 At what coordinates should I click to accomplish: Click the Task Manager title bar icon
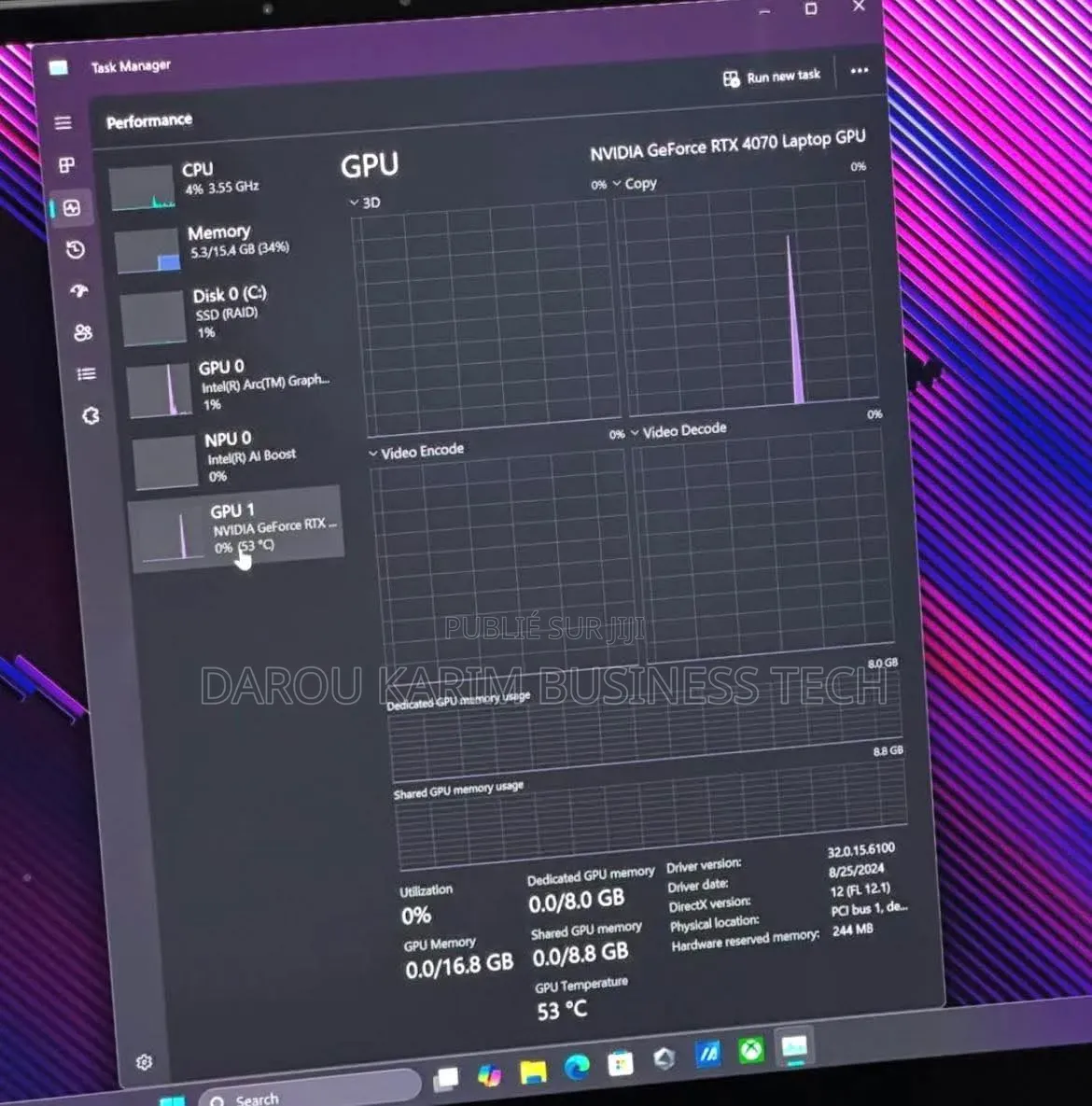(x=59, y=68)
